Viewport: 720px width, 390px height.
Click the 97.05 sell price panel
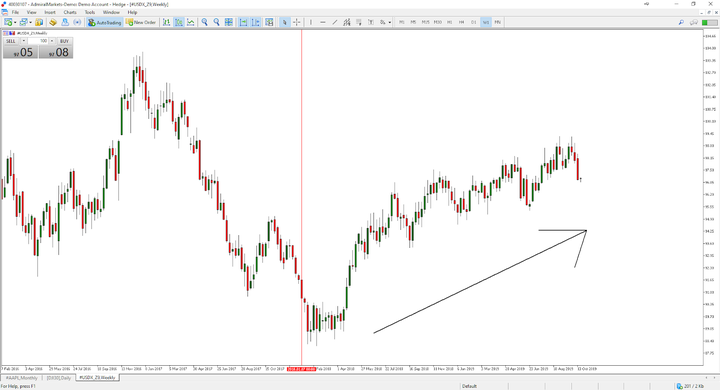[20, 52]
